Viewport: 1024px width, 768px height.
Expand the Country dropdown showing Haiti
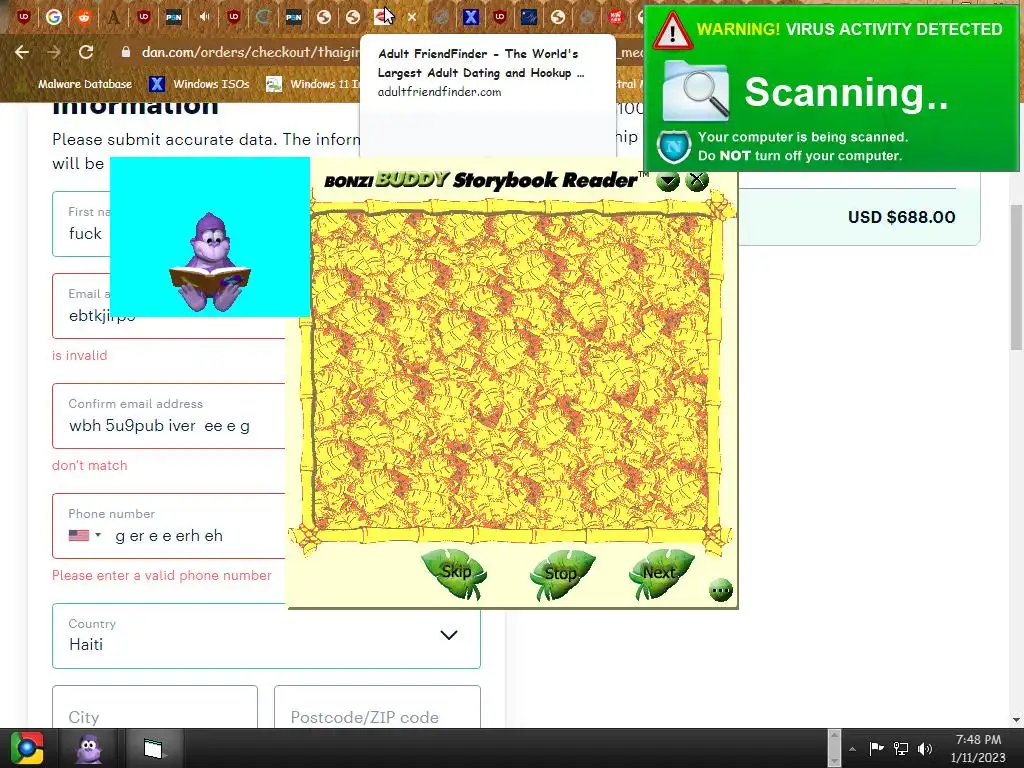tap(266, 635)
